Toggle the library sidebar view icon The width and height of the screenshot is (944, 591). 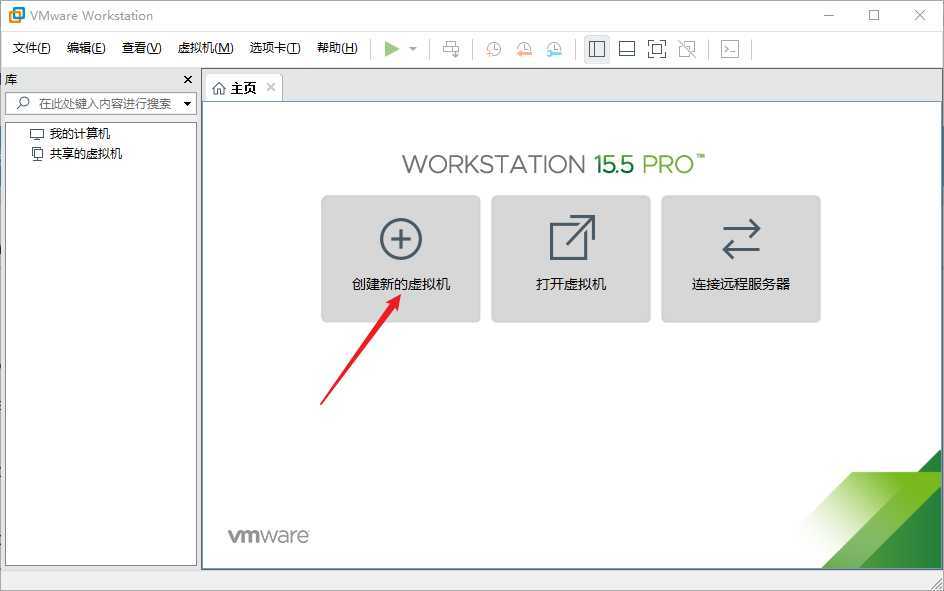coord(597,49)
